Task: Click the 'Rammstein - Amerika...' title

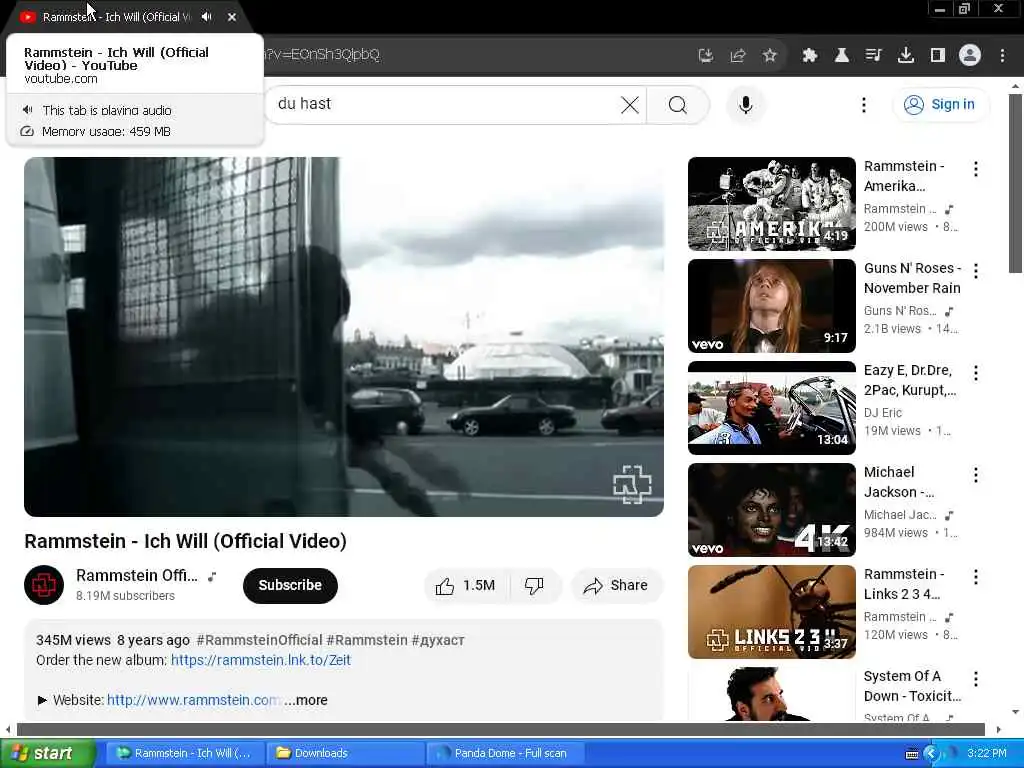Action: coord(904,176)
